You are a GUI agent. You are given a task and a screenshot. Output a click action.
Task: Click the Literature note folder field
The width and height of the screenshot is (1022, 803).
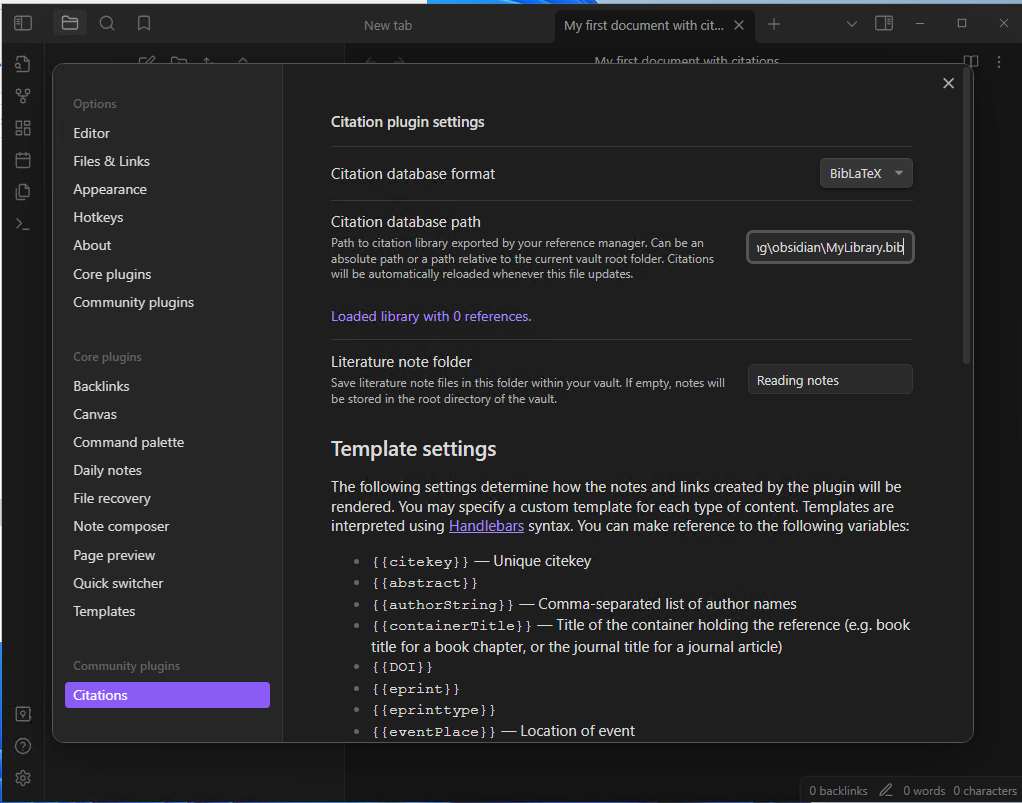pyautogui.click(x=830, y=380)
